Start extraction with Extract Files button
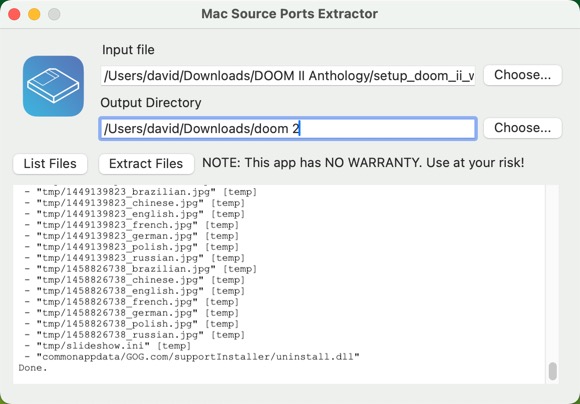 146,164
